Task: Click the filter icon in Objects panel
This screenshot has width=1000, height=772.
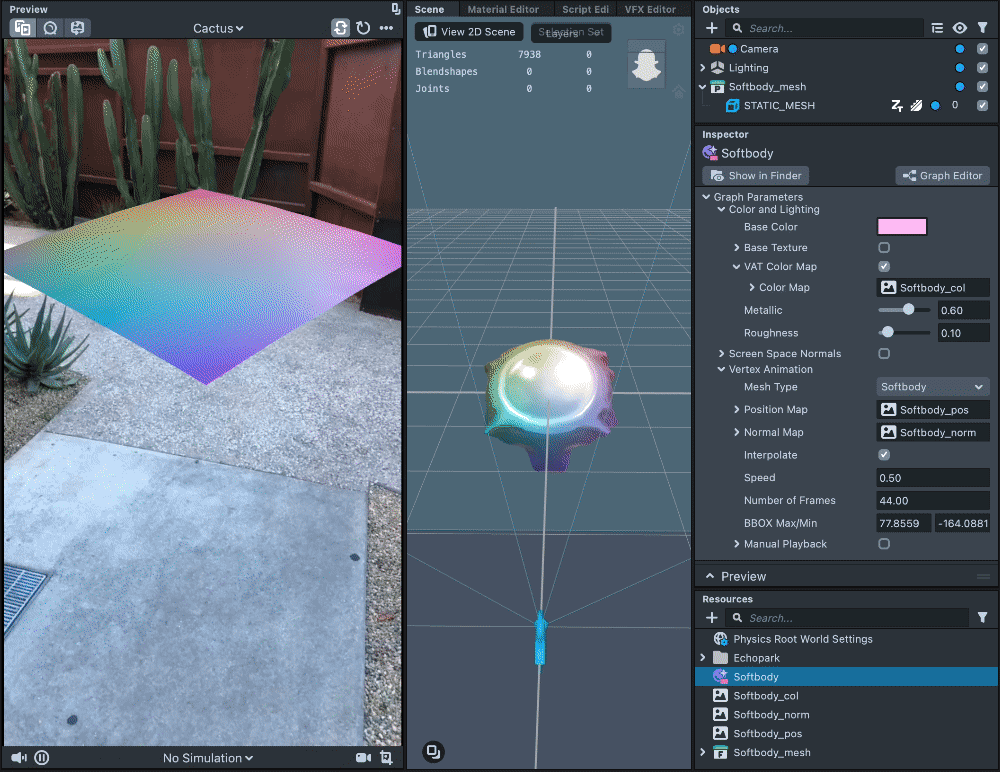Action: click(982, 29)
